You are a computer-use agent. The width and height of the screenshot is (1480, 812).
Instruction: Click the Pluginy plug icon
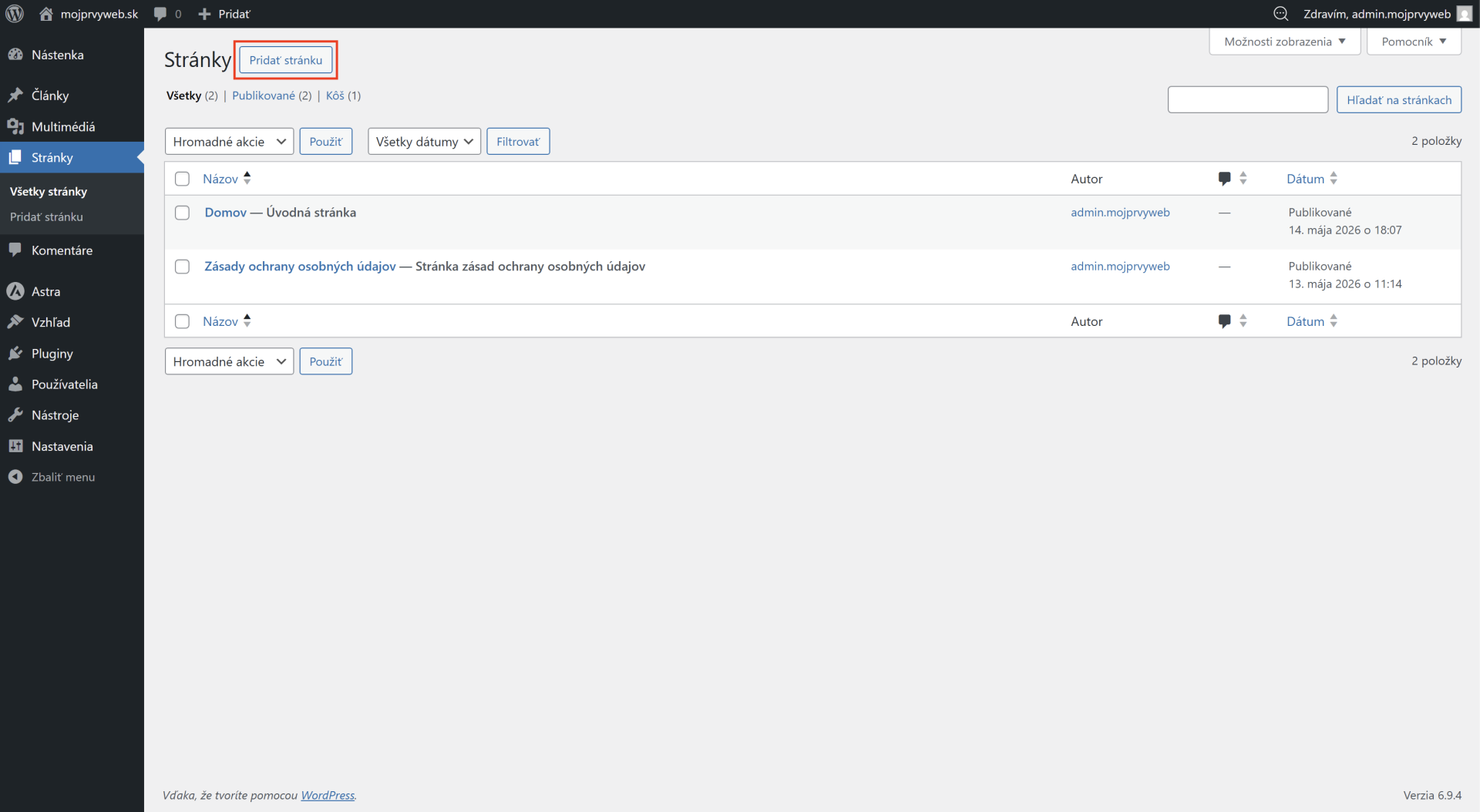15,354
